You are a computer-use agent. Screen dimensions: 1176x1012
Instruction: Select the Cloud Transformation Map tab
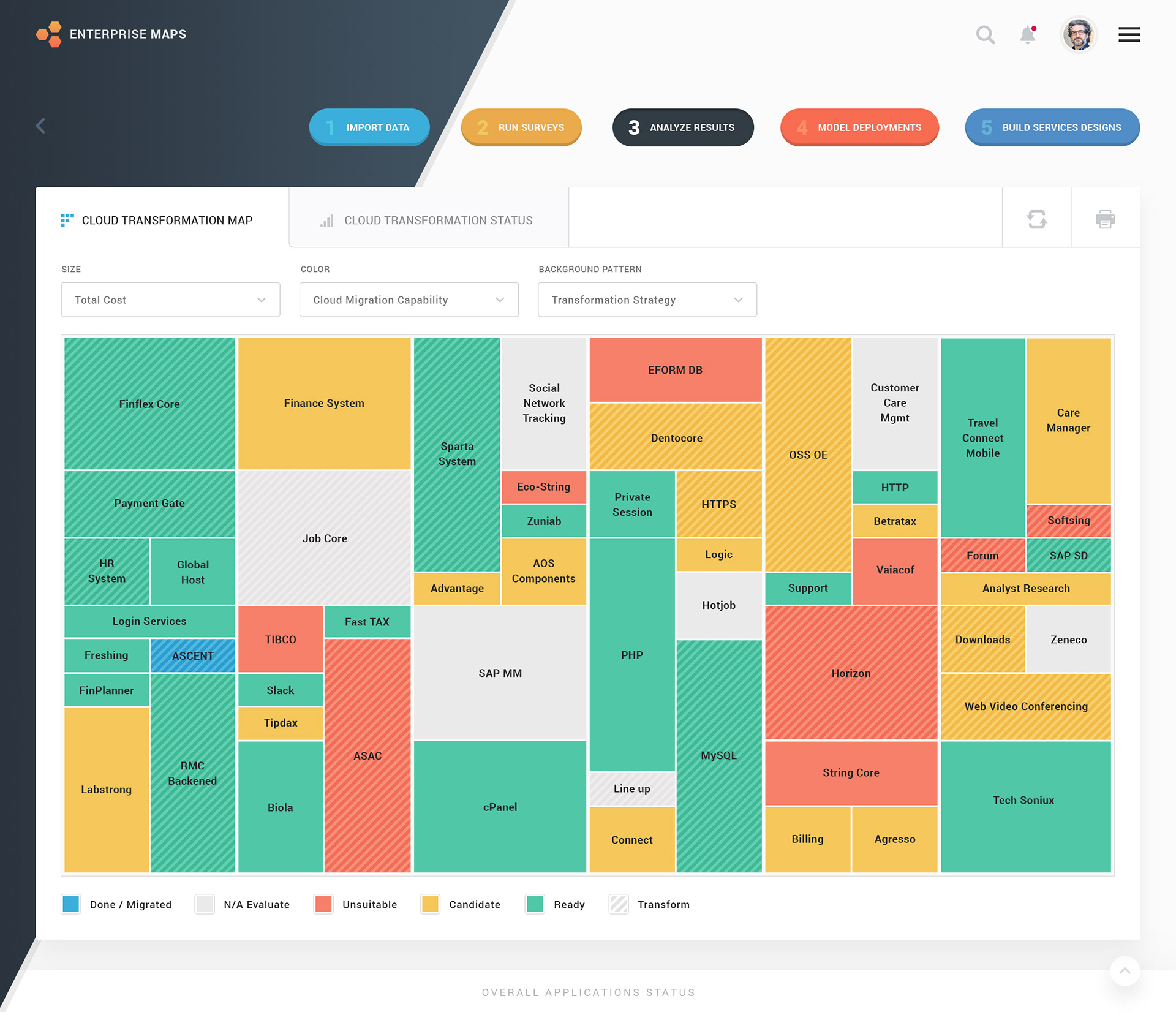pos(157,220)
